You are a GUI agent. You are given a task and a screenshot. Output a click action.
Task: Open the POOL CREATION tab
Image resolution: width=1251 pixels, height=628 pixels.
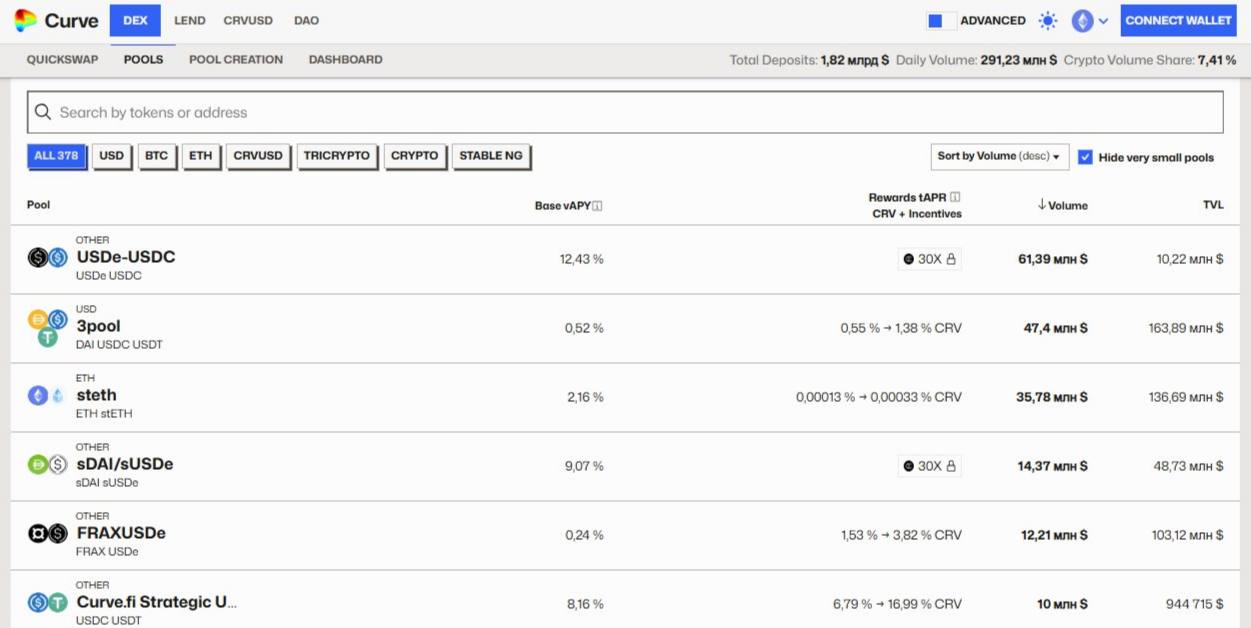point(236,60)
